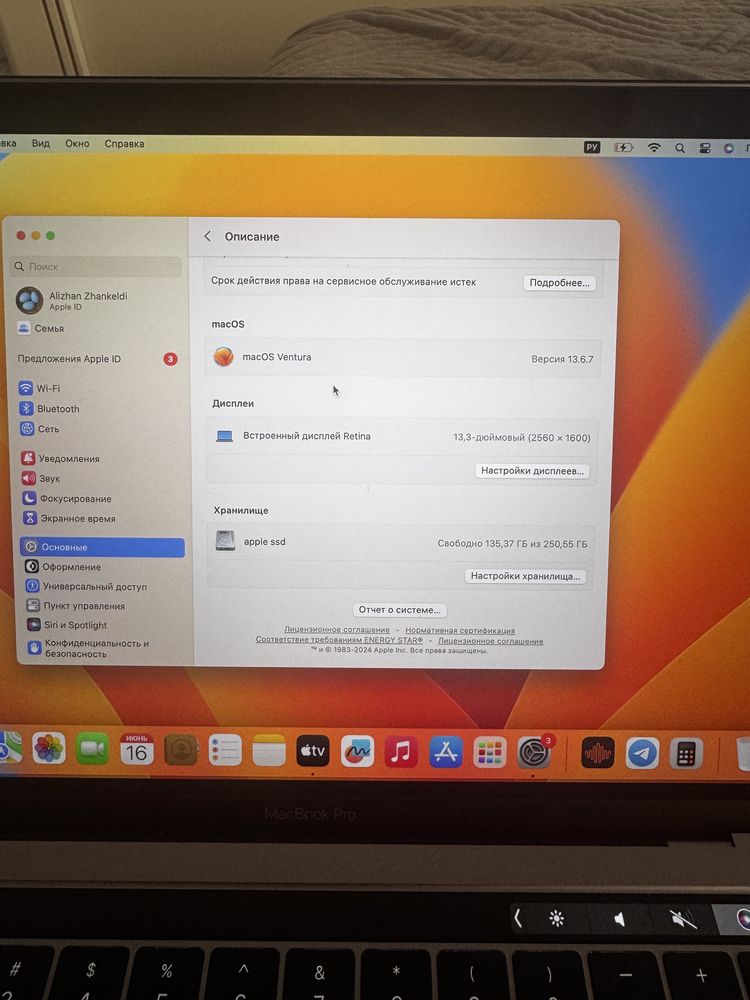Open Launchpad from the Dock

coord(490,753)
